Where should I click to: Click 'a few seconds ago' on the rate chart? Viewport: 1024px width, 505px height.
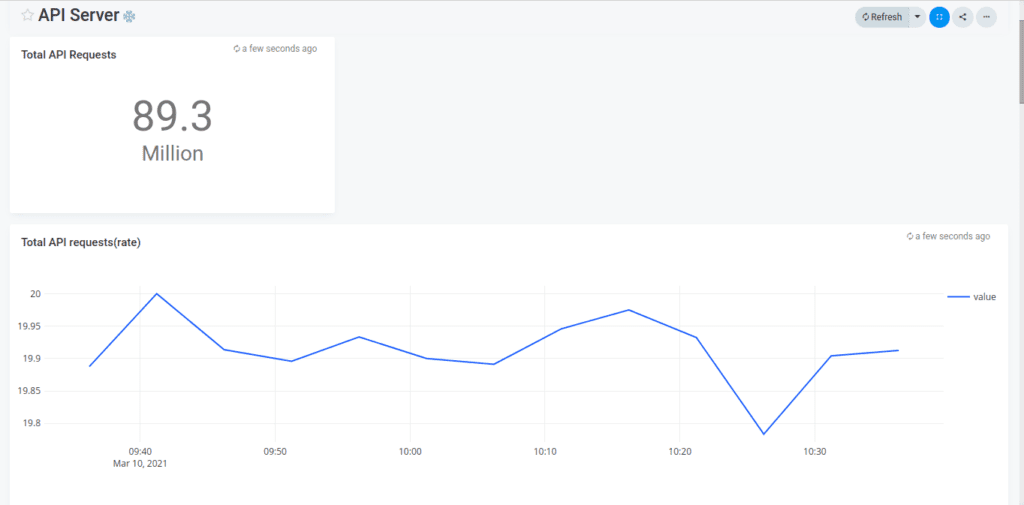(953, 237)
